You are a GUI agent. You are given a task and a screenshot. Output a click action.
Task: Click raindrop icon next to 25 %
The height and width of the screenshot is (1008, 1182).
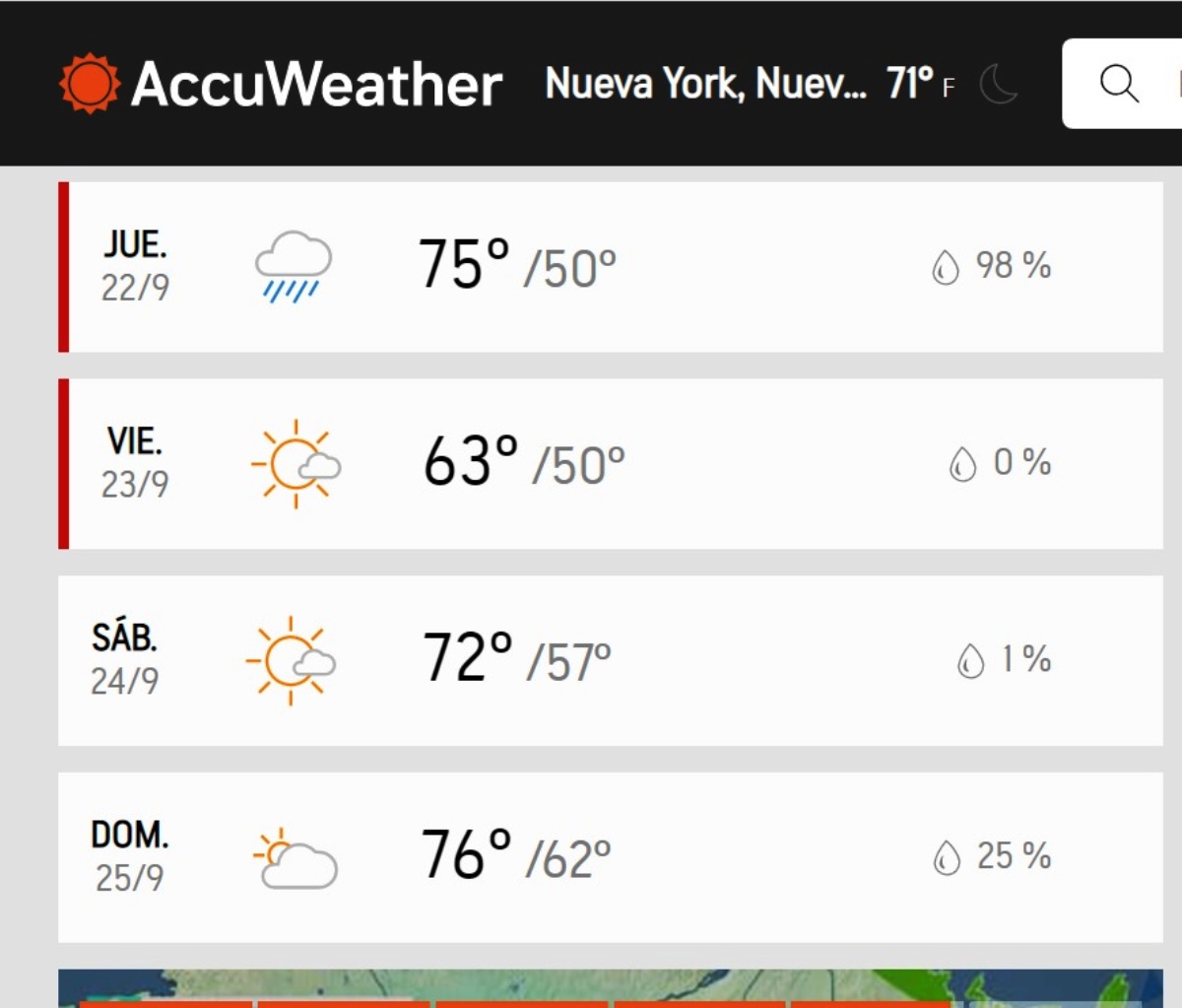[x=946, y=857]
